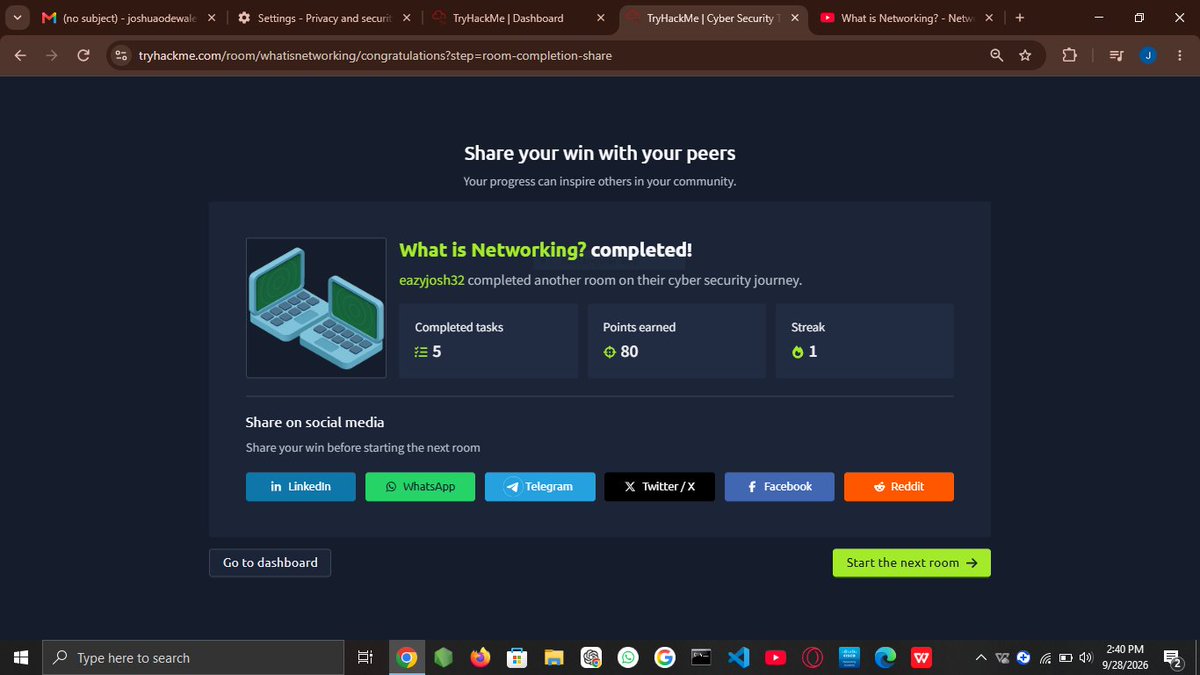The image size is (1200, 675).
Task: Open Microsoft Store from the taskbar
Action: (x=518, y=657)
